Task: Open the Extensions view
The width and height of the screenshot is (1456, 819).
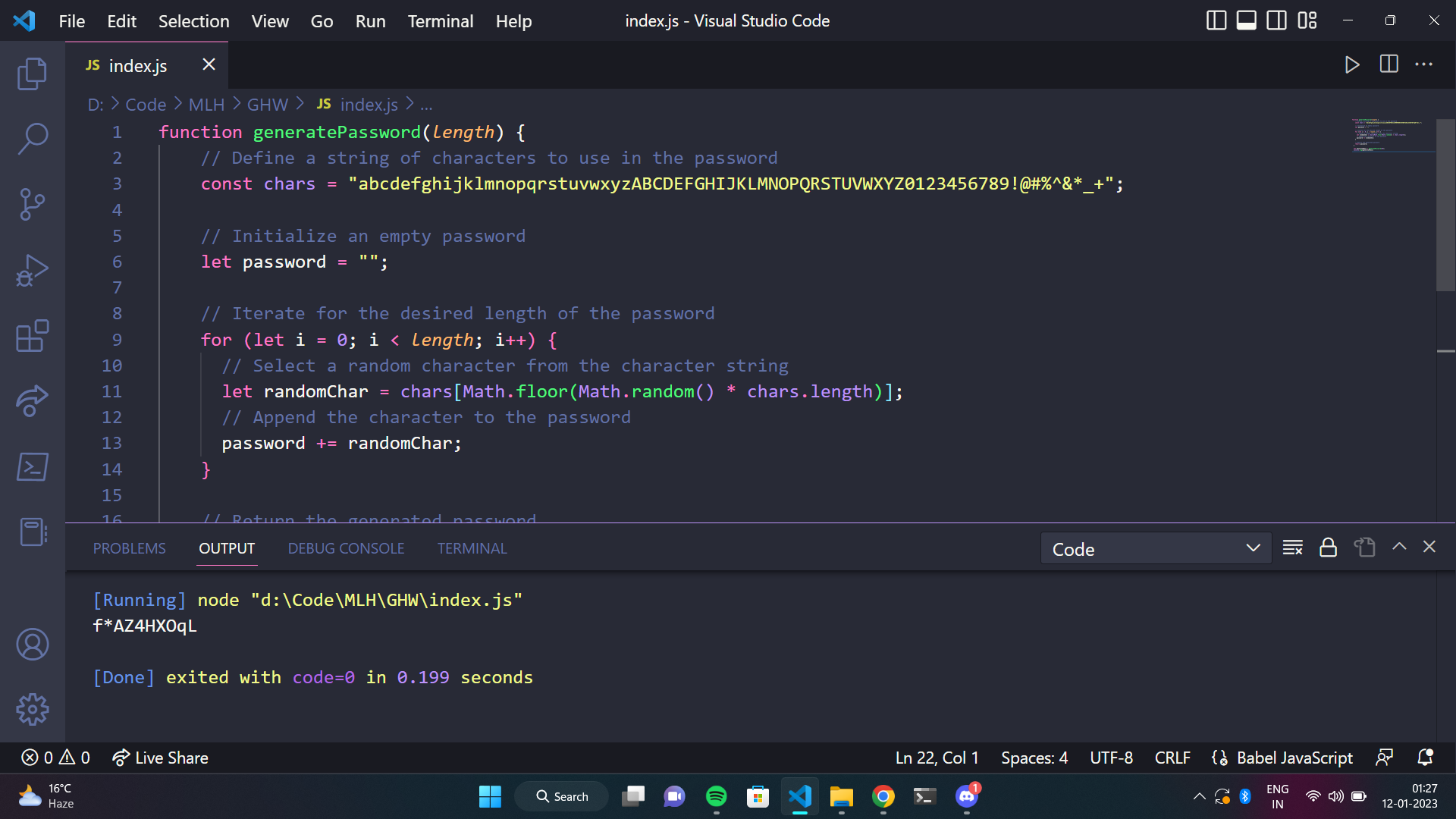Action: coord(32,335)
